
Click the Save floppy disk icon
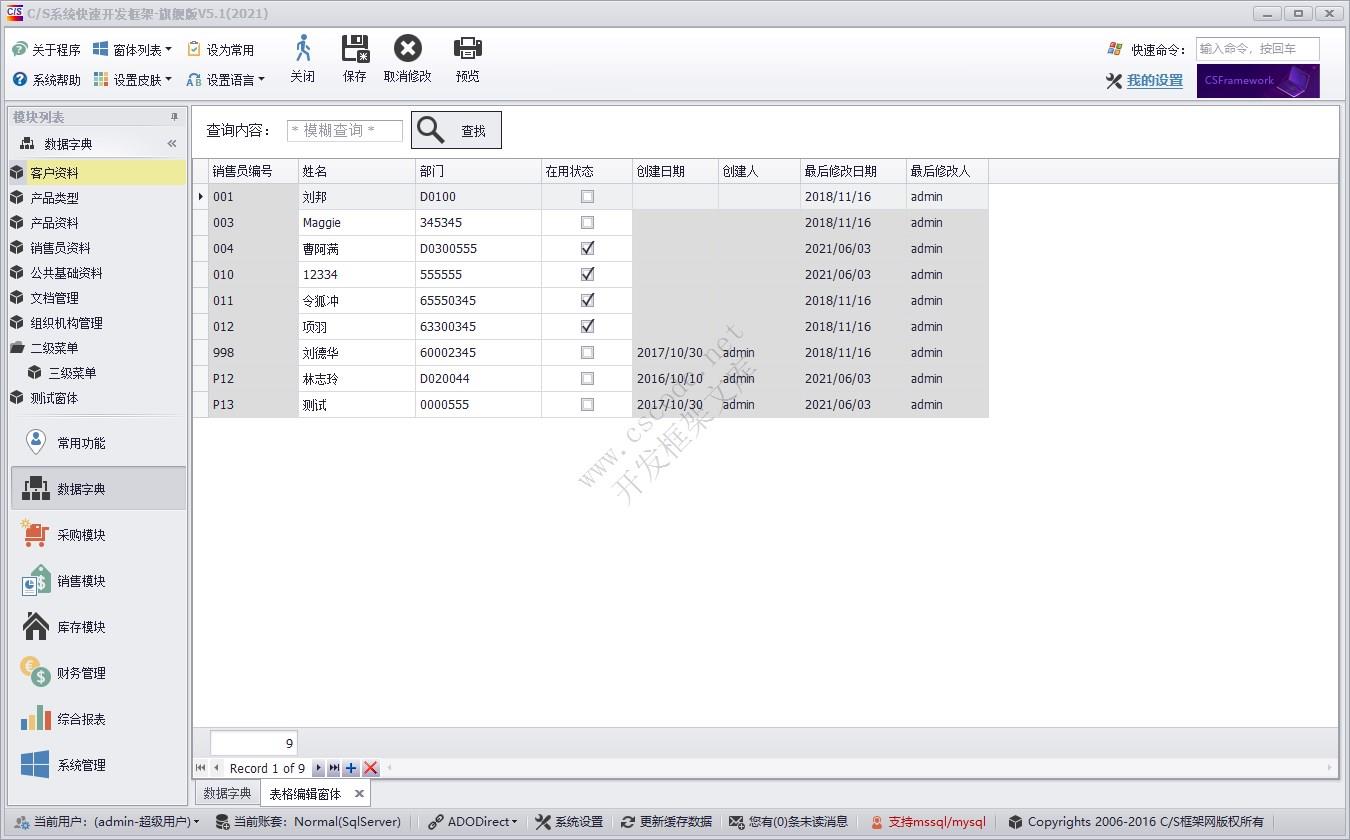click(x=355, y=49)
